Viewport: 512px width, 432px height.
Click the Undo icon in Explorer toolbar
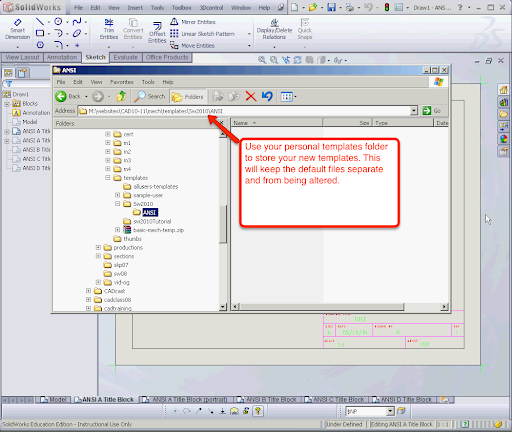pos(267,97)
